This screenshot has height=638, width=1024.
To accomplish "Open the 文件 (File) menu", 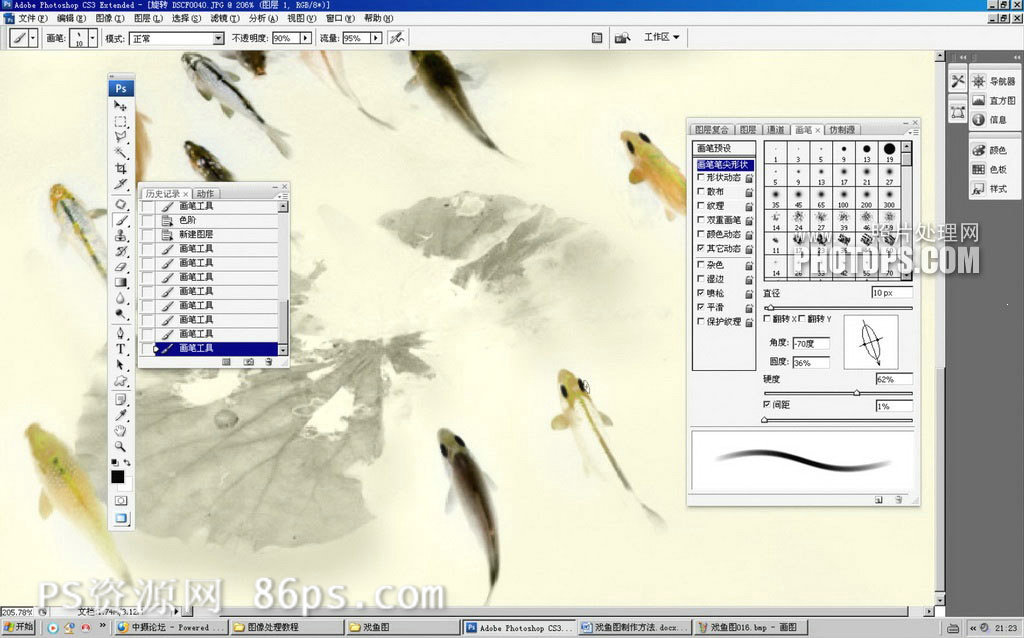I will click(33, 18).
